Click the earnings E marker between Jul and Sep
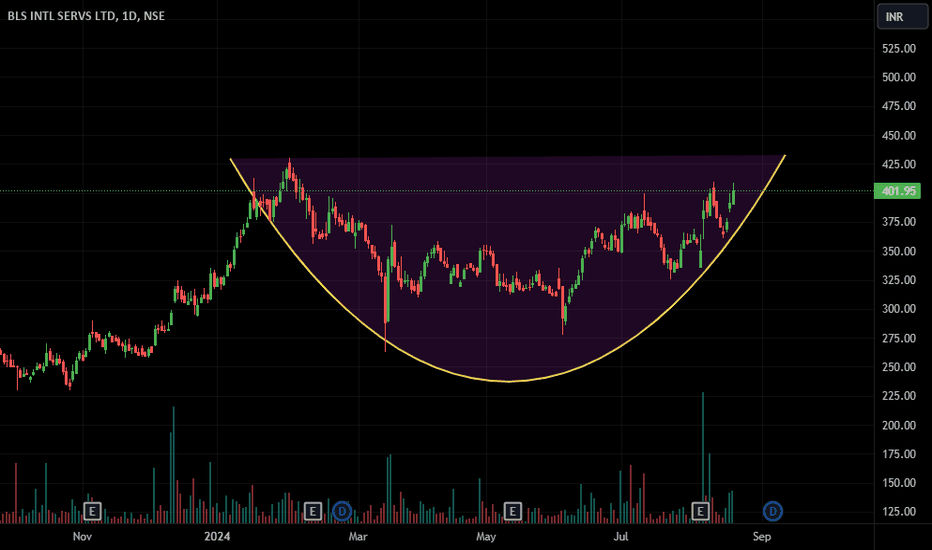 pos(700,511)
